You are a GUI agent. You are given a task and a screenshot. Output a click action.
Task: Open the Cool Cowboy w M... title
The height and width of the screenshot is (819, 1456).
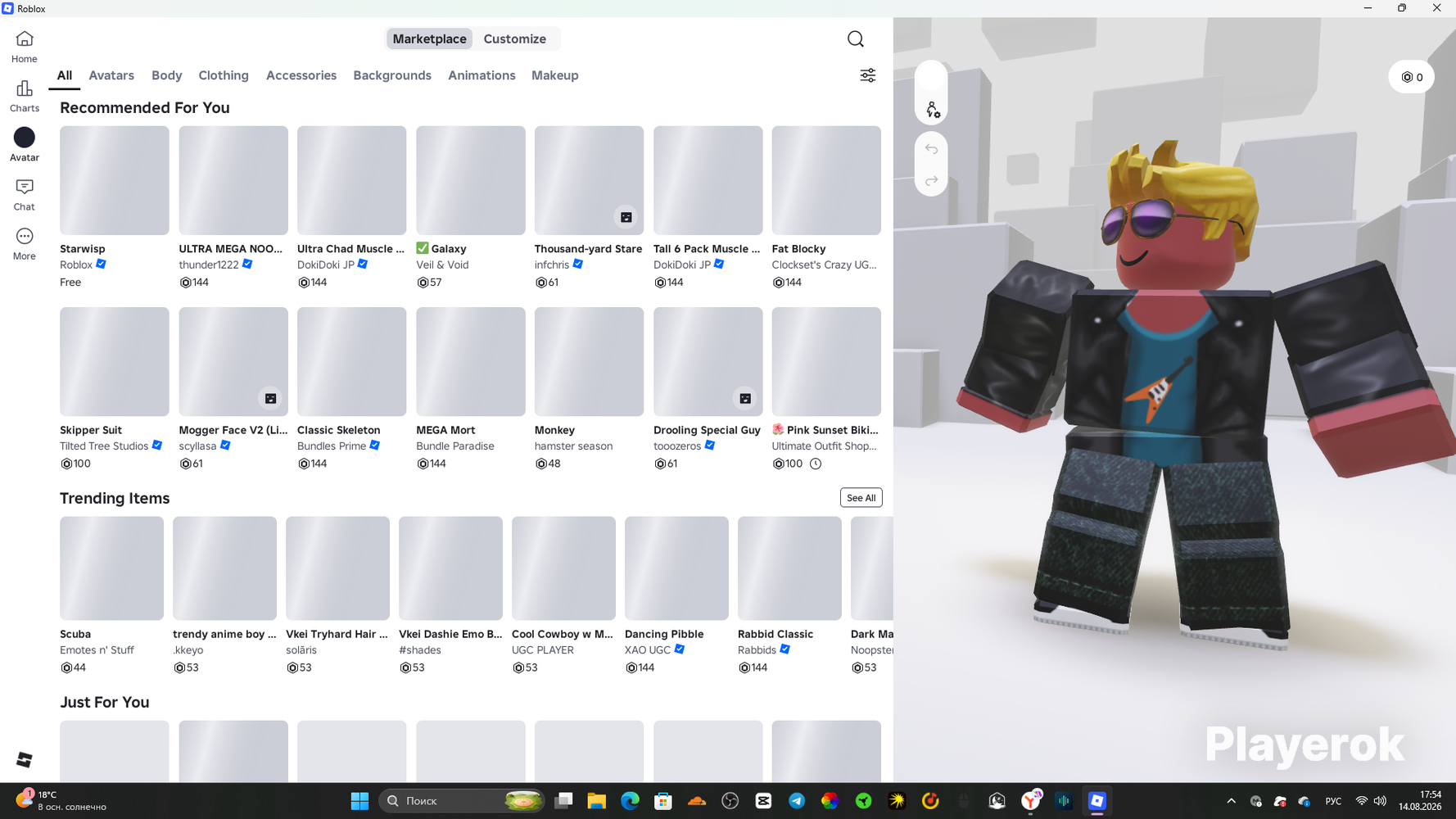tap(563, 634)
